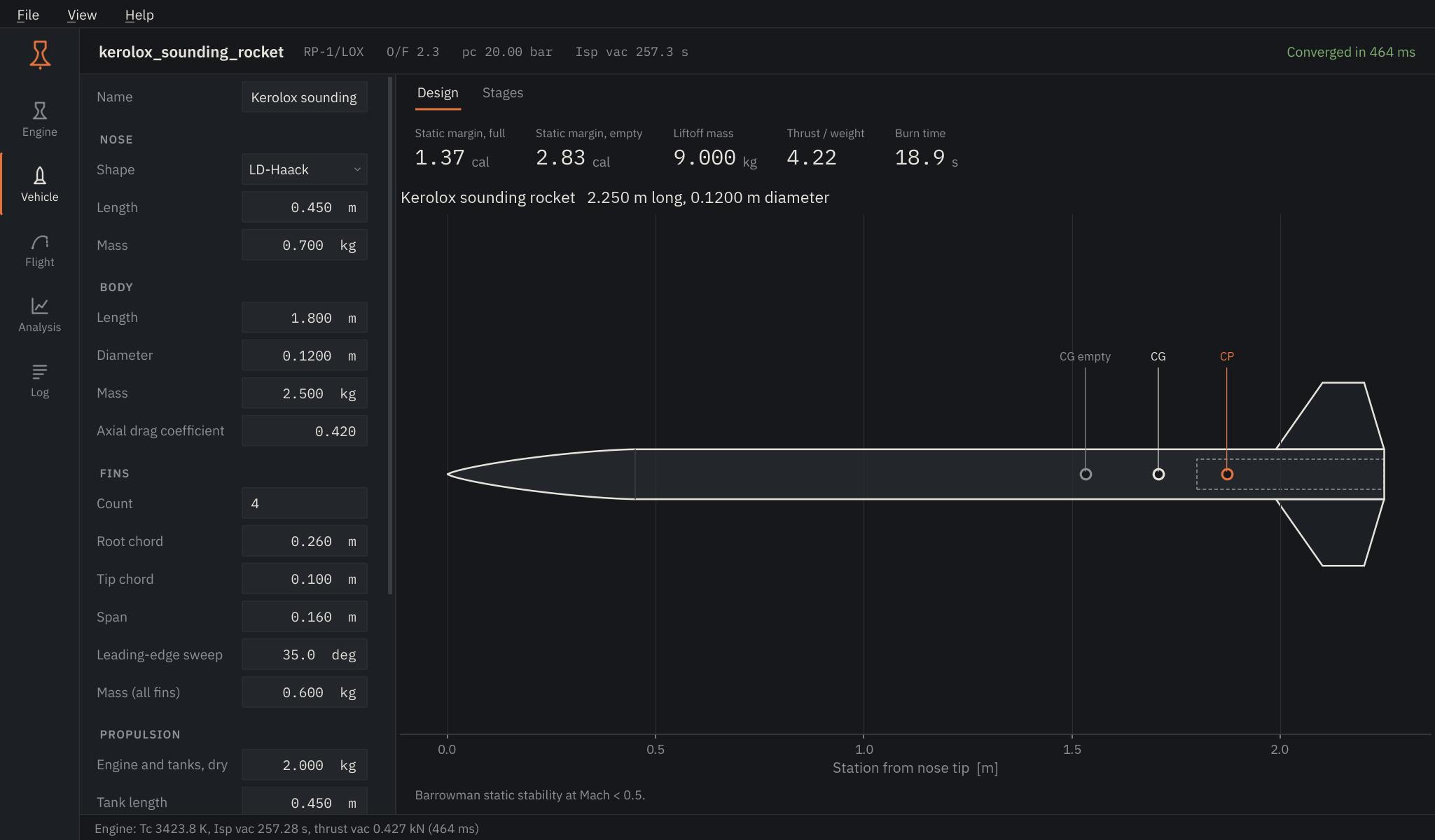Open the Help menu
This screenshot has width=1435, height=840.
click(x=139, y=15)
